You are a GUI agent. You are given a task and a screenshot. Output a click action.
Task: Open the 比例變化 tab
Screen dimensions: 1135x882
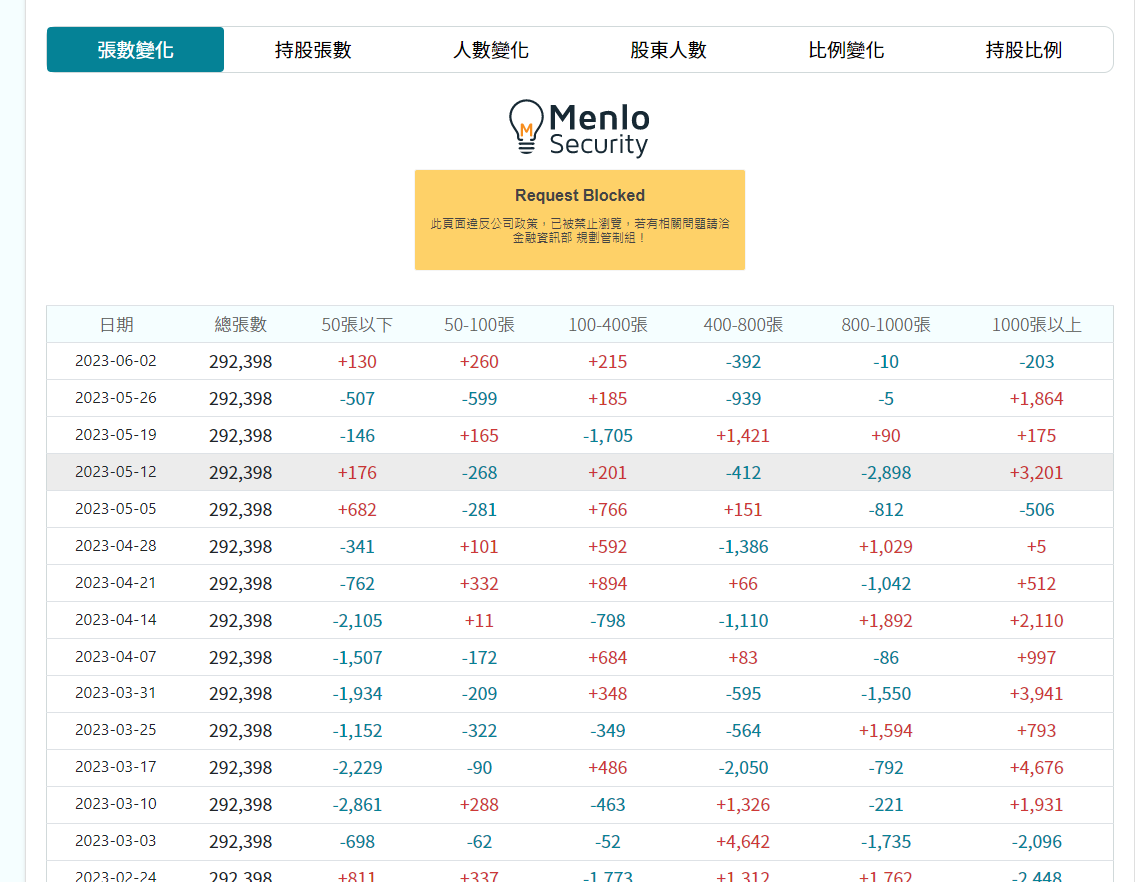846,50
